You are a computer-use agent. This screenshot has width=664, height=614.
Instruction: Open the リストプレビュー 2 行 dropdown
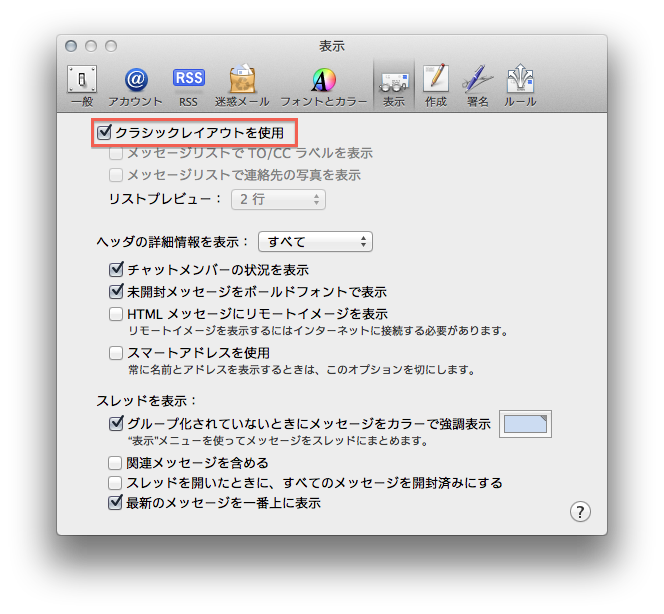click(278, 199)
